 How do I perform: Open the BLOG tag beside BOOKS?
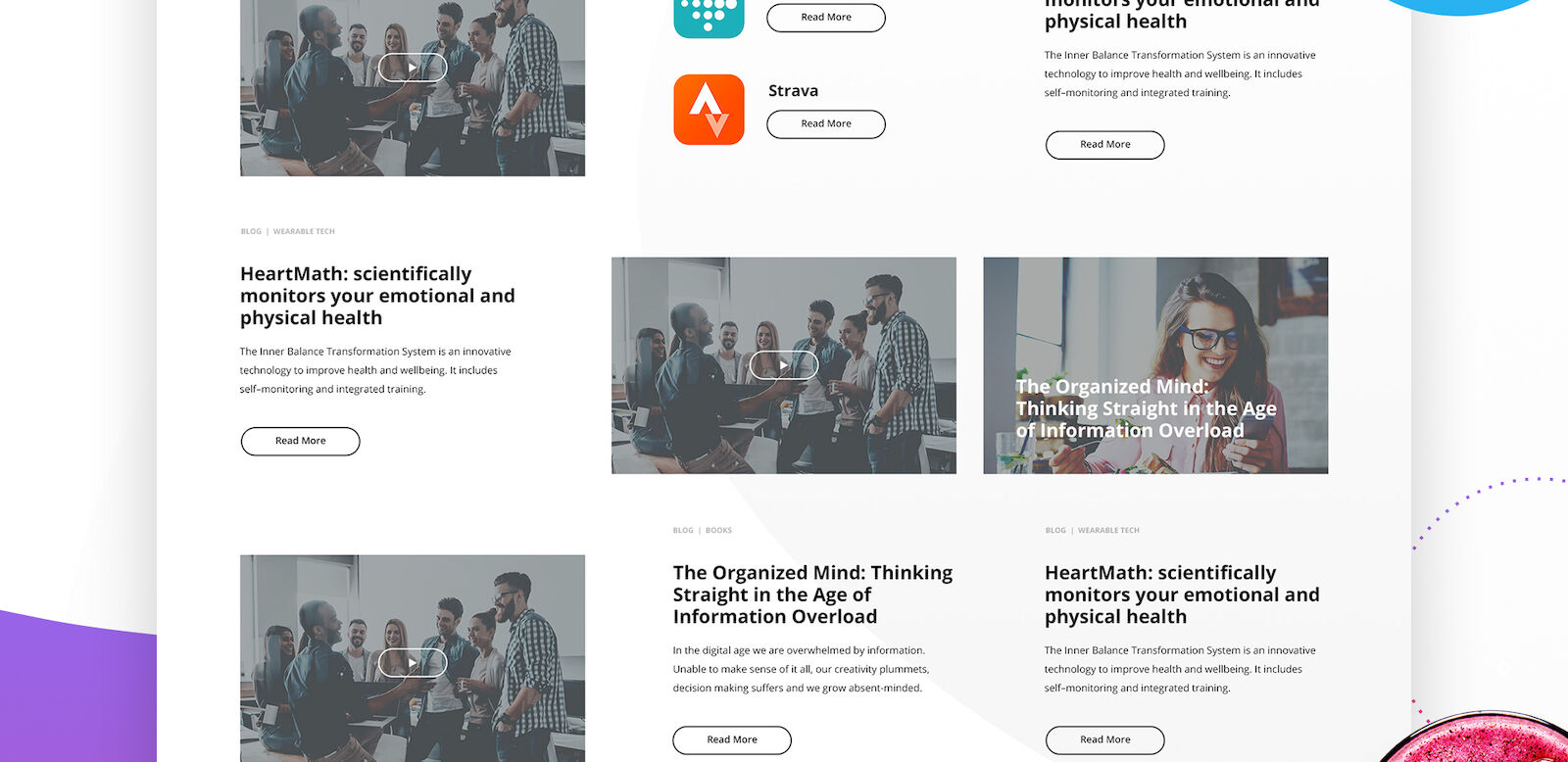683,531
